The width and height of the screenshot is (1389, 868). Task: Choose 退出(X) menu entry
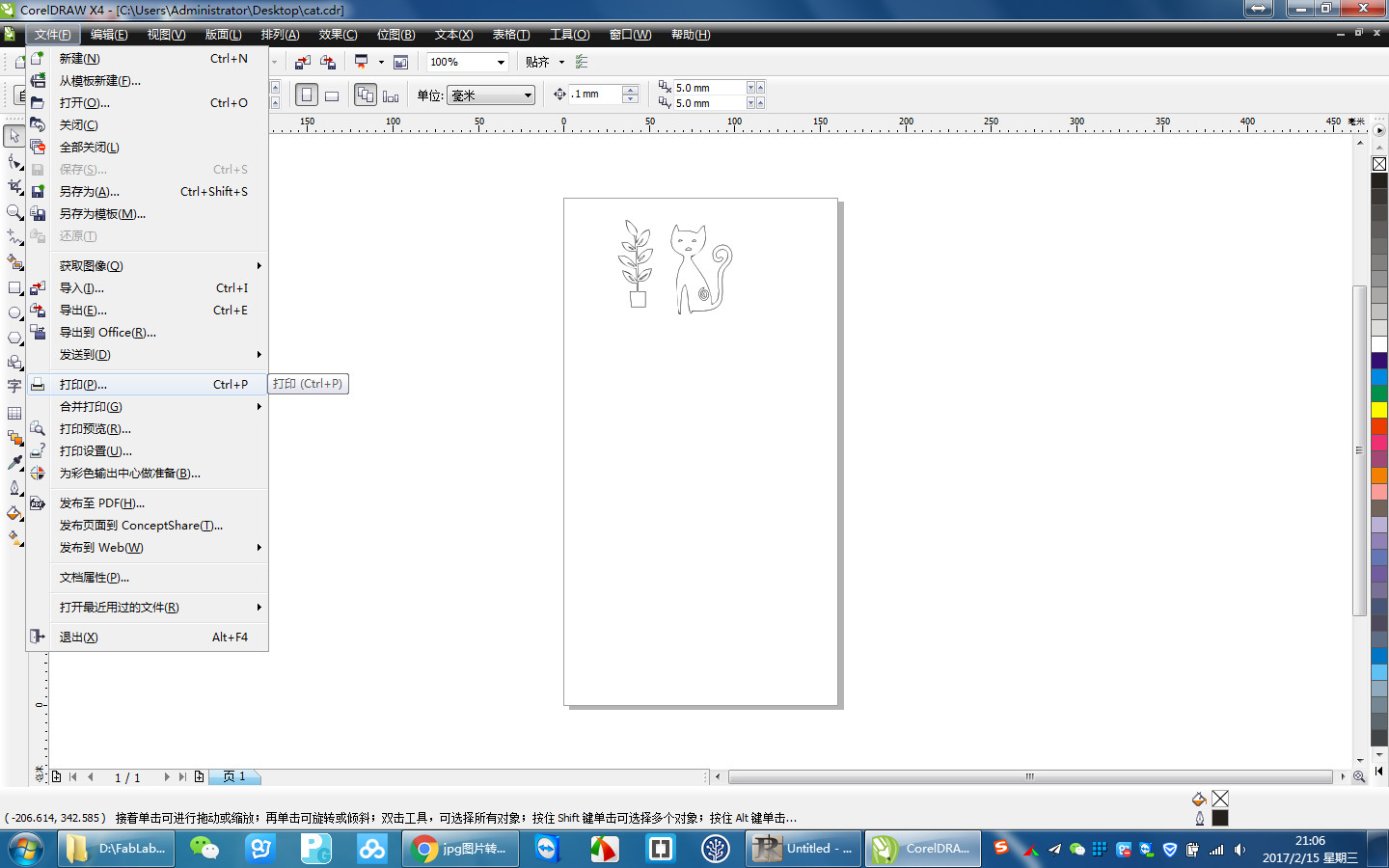pyautogui.click(x=147, y=637)
